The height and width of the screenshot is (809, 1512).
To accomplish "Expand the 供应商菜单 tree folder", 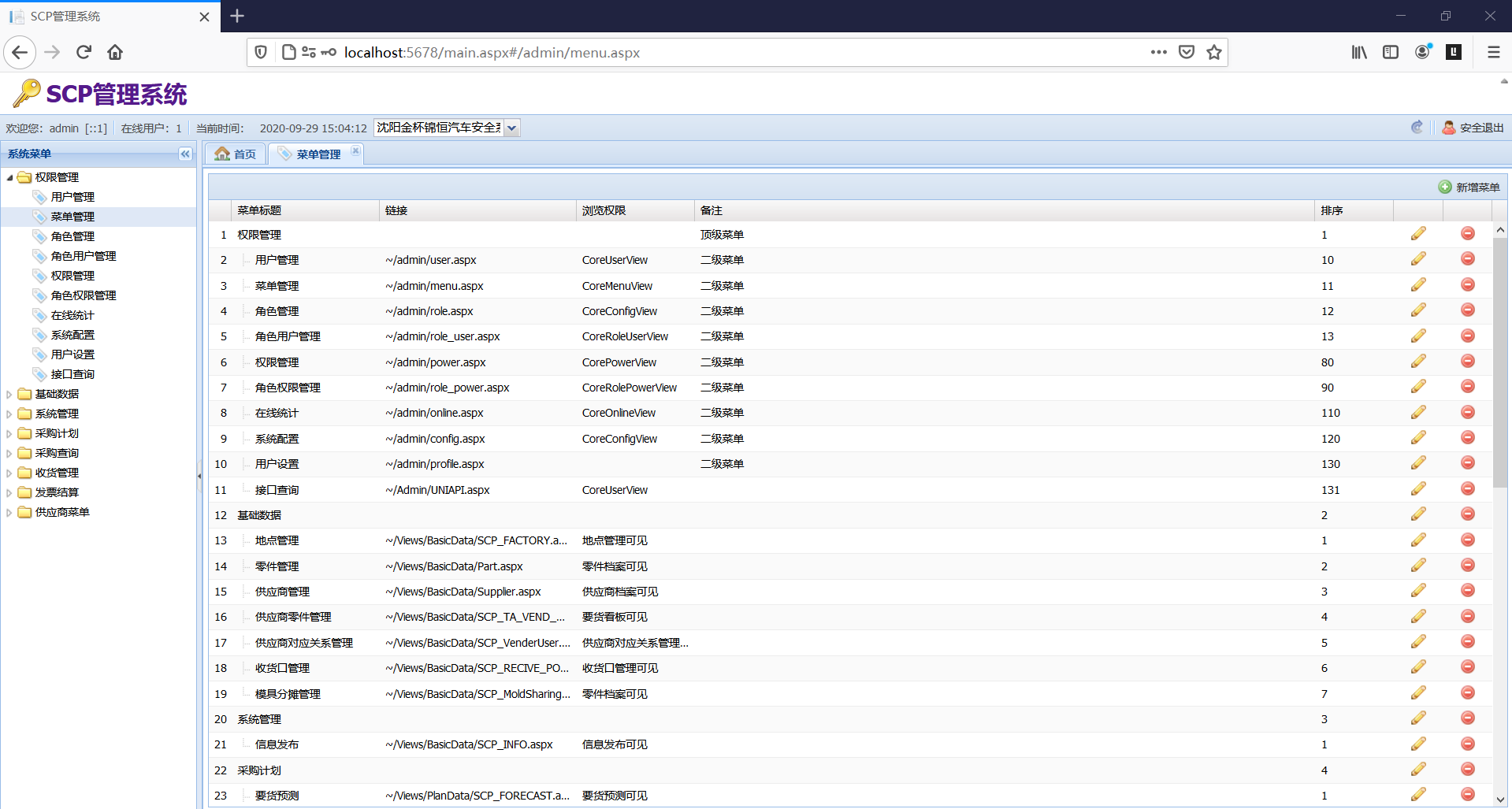I will pyautogui.click(x=9, y=512).
